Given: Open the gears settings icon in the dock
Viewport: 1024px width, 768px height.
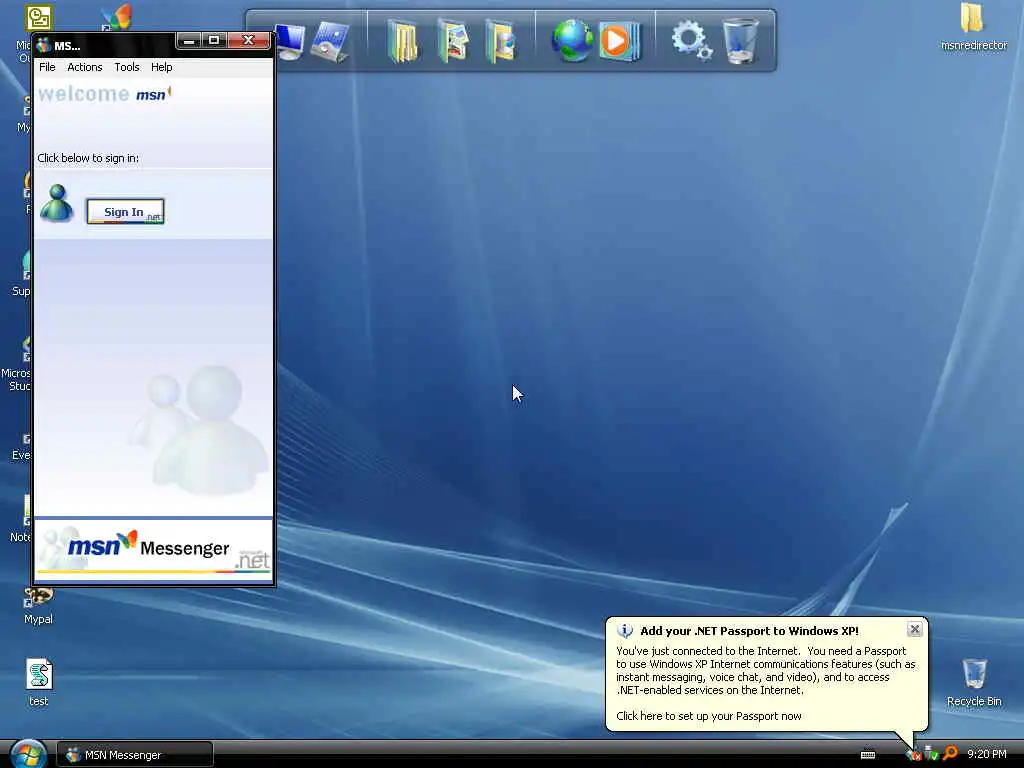Looking at the screenshot, I should (692, 40).
